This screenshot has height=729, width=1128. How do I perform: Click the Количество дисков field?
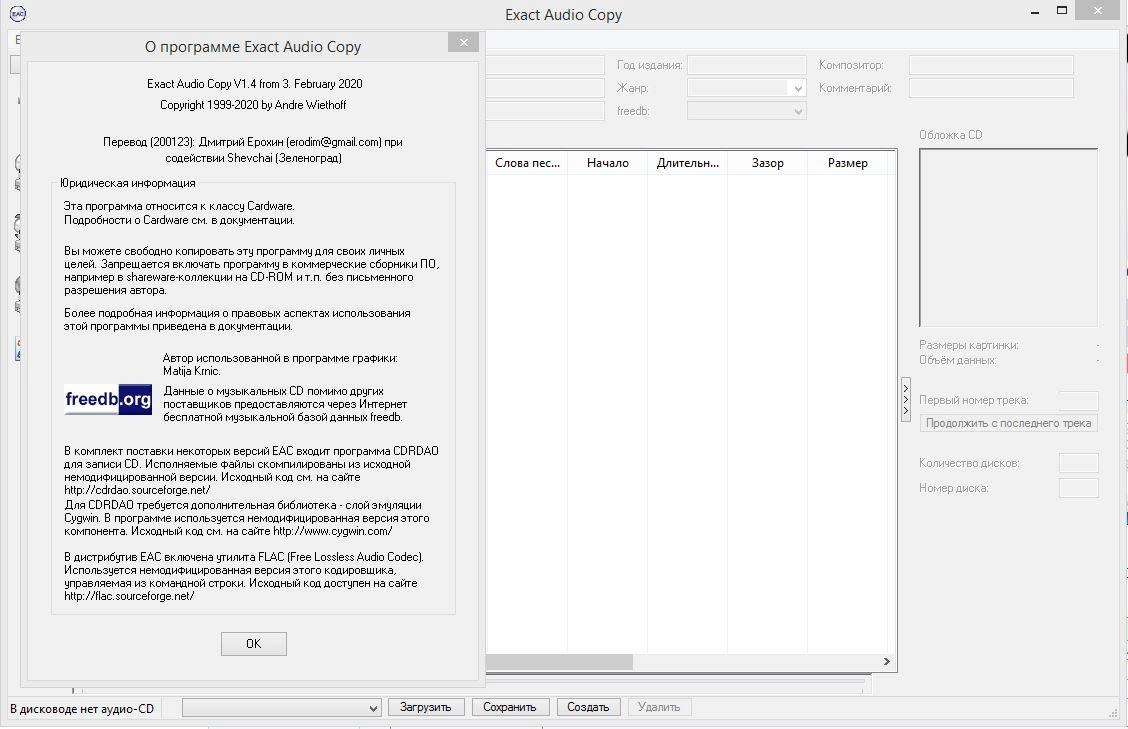pos(1078,463)
